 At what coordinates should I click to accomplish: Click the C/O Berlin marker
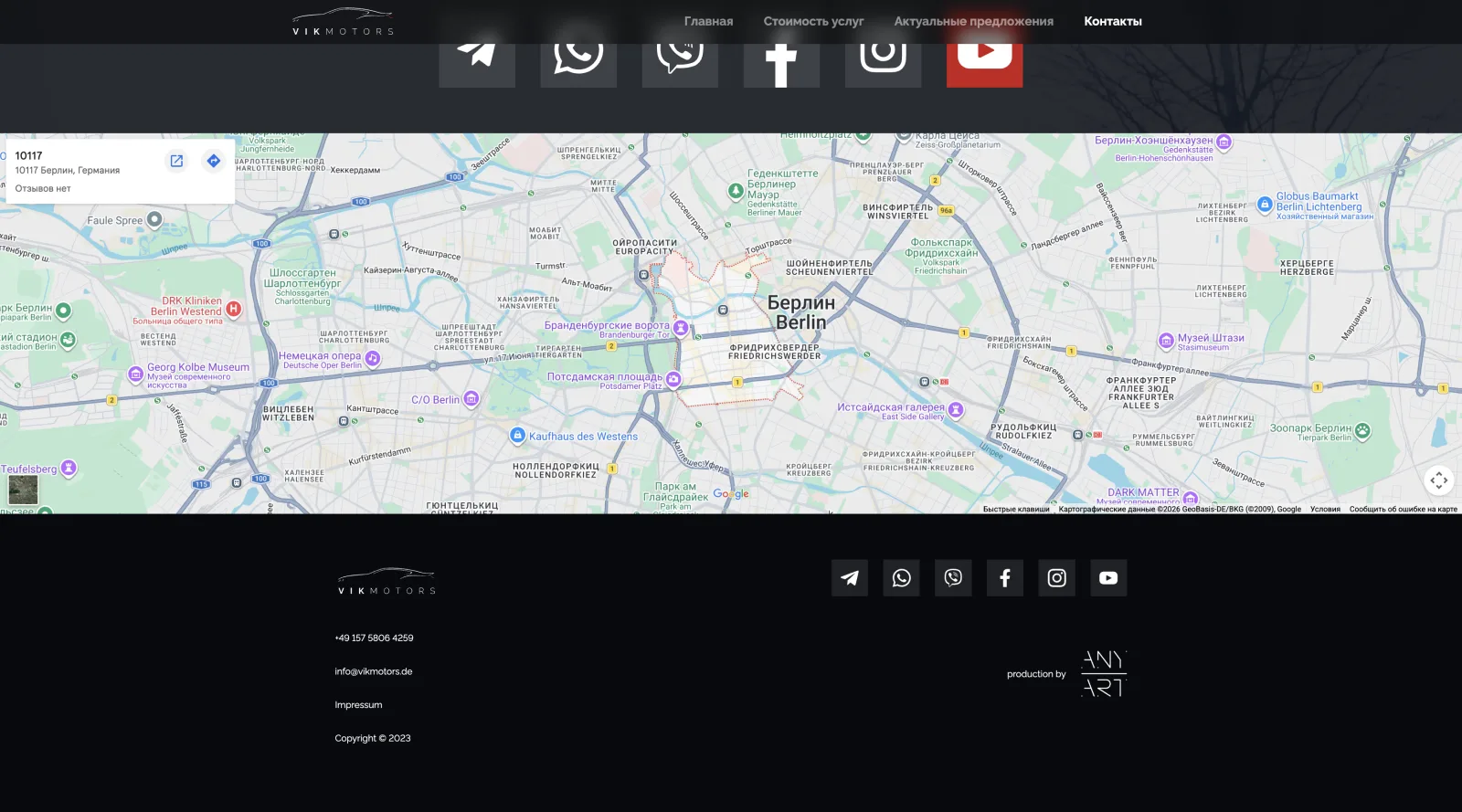[x=471, y=398]
